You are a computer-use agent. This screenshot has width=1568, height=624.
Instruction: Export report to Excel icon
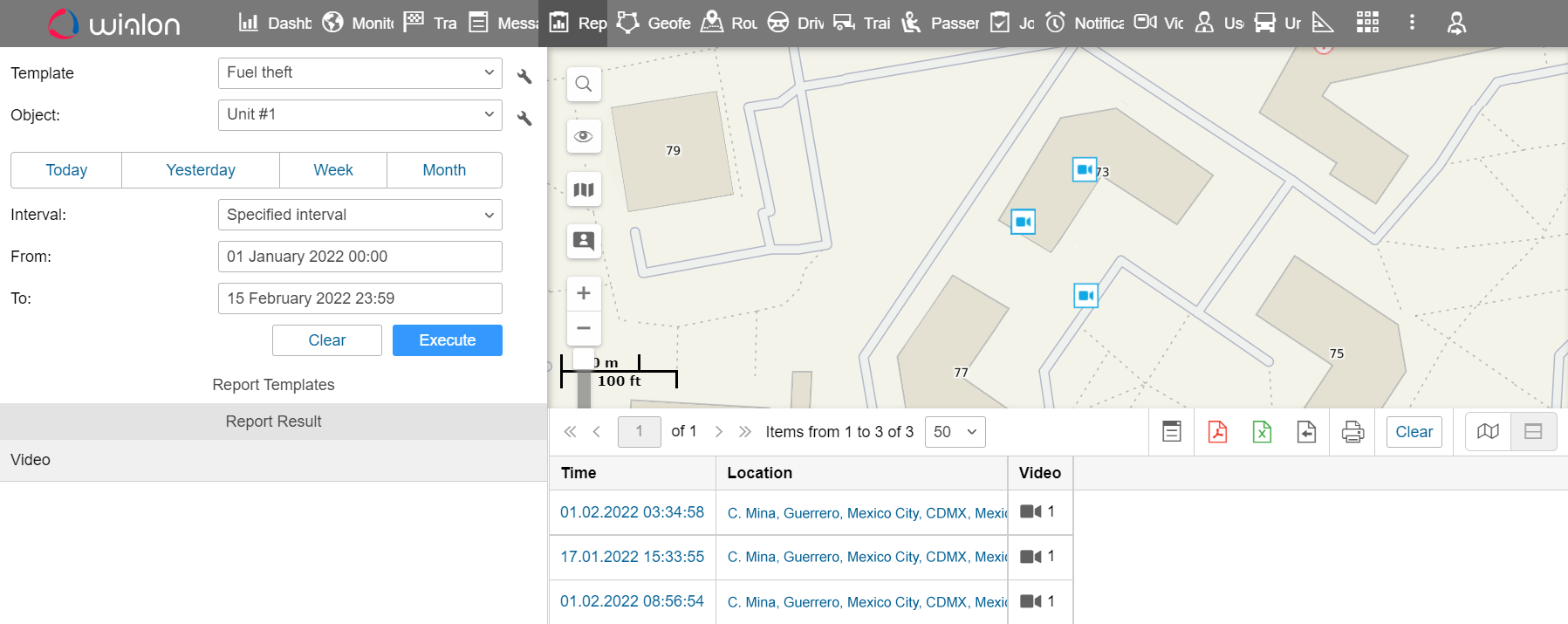tap(1262, 432)
